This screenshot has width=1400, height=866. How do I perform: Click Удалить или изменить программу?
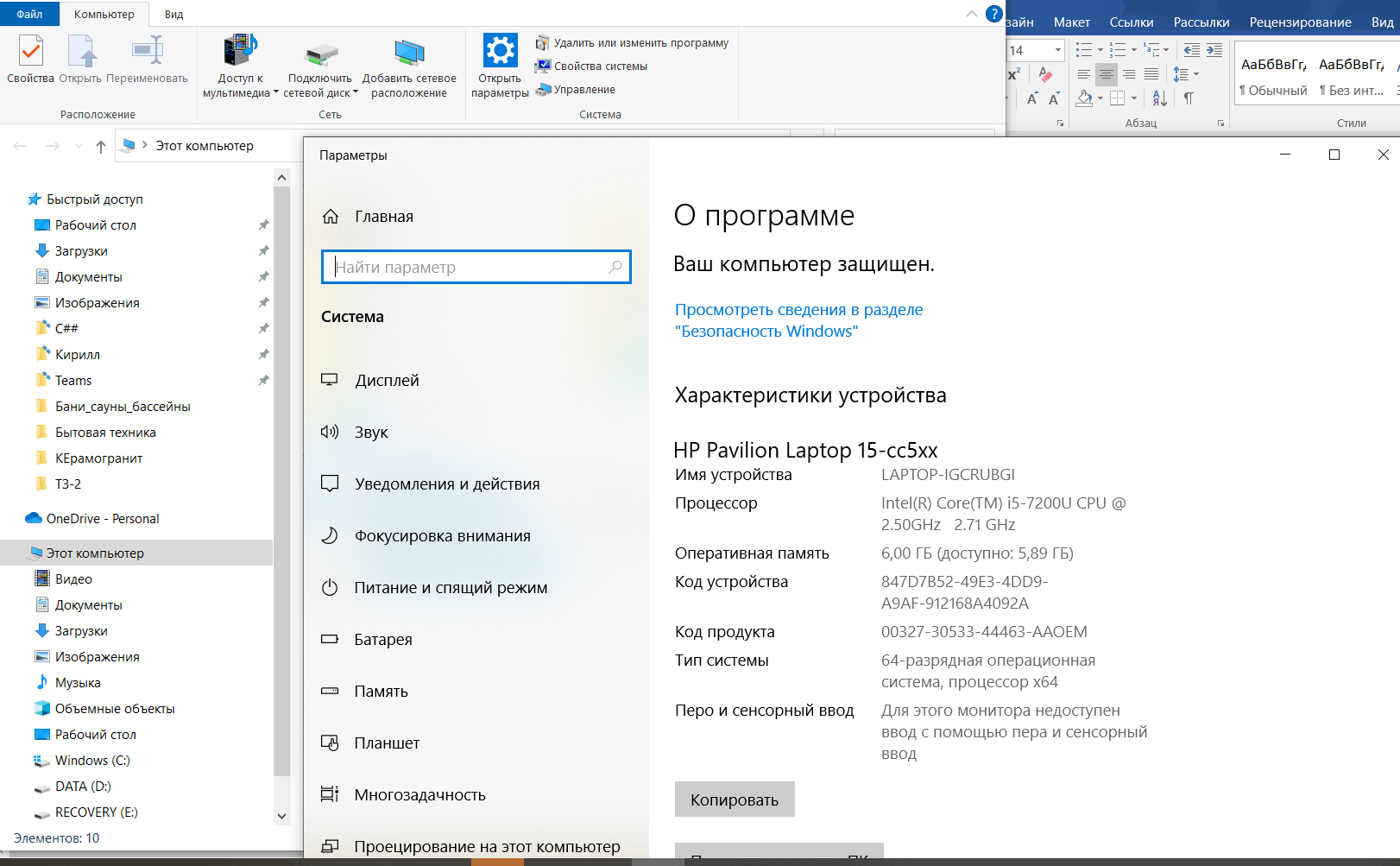pos(633,42)
